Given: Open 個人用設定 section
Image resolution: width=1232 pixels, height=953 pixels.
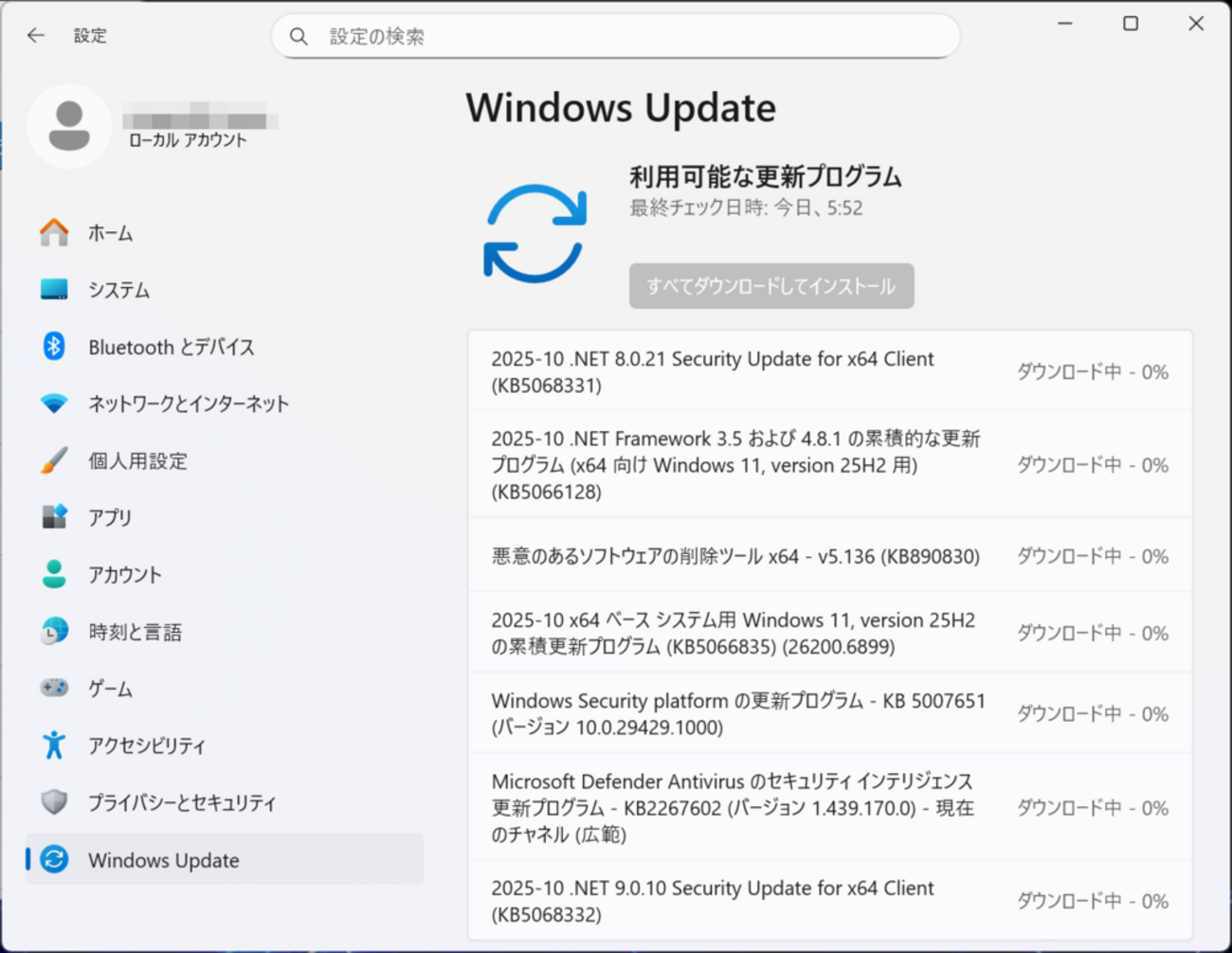Looking at the screenshot, I should point(225,460).
